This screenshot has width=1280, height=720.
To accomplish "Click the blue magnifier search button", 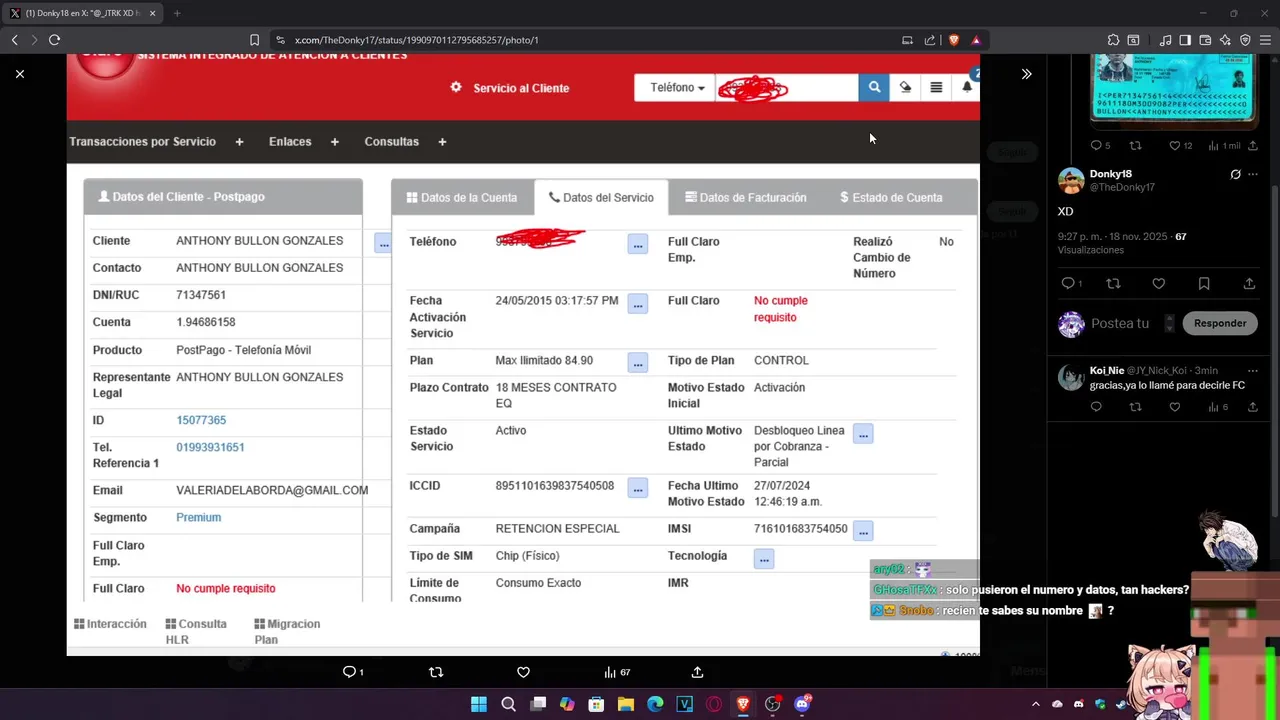I will point(874,88).
